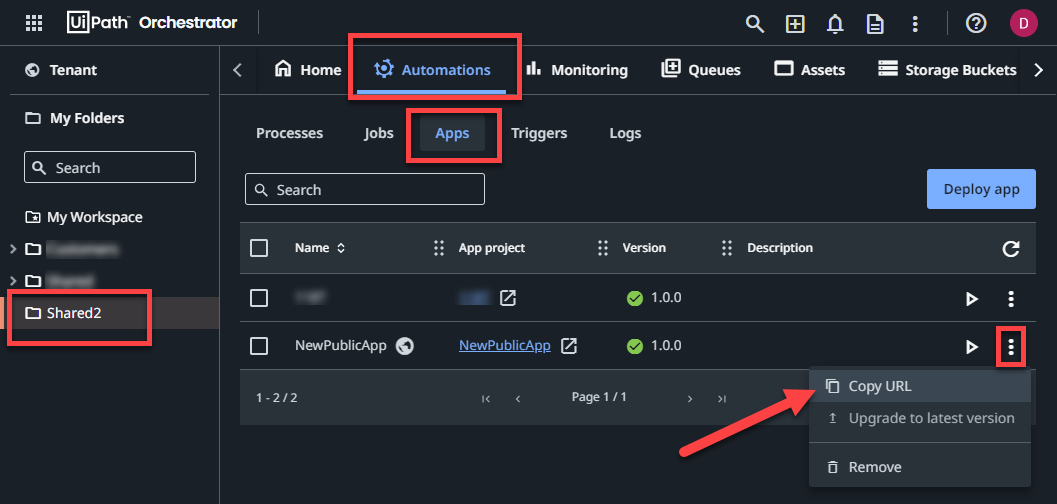Open the app launcher grid icon
Screen dimensions: 1057x504
pyautogui.click(x=33, y=23)
